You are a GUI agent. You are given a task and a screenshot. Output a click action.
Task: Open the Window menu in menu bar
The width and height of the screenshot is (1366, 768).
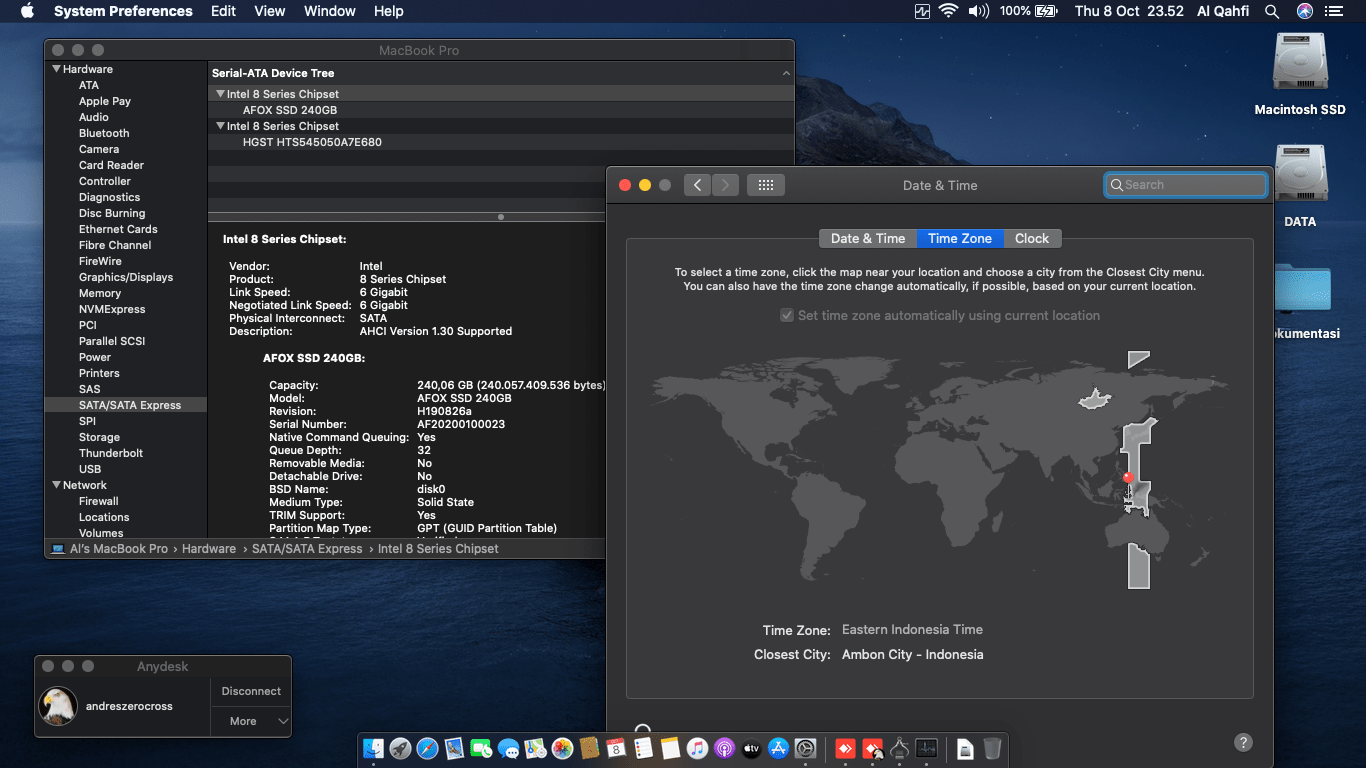pyautogui.click(x=329, y=11)
